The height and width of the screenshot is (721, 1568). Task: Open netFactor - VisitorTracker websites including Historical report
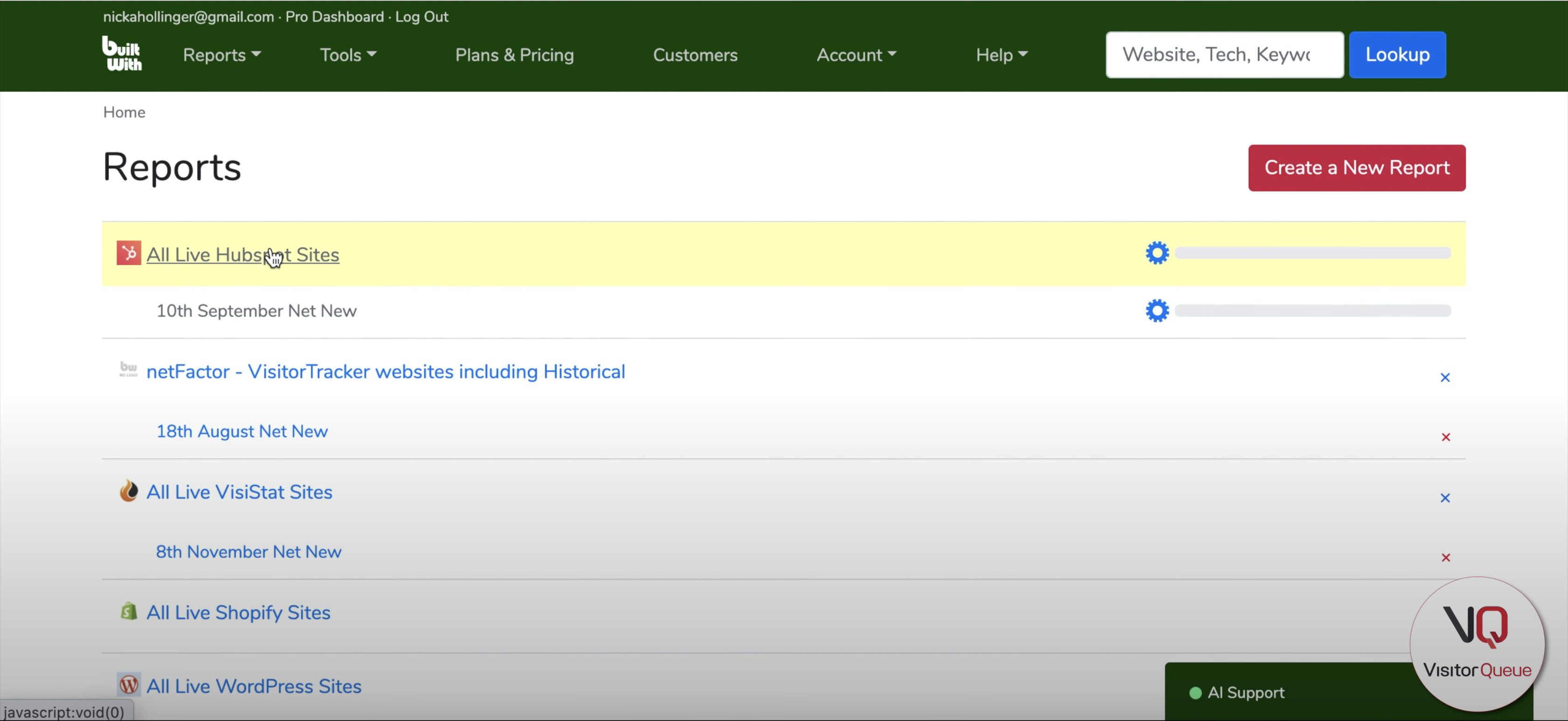point(386,371)
